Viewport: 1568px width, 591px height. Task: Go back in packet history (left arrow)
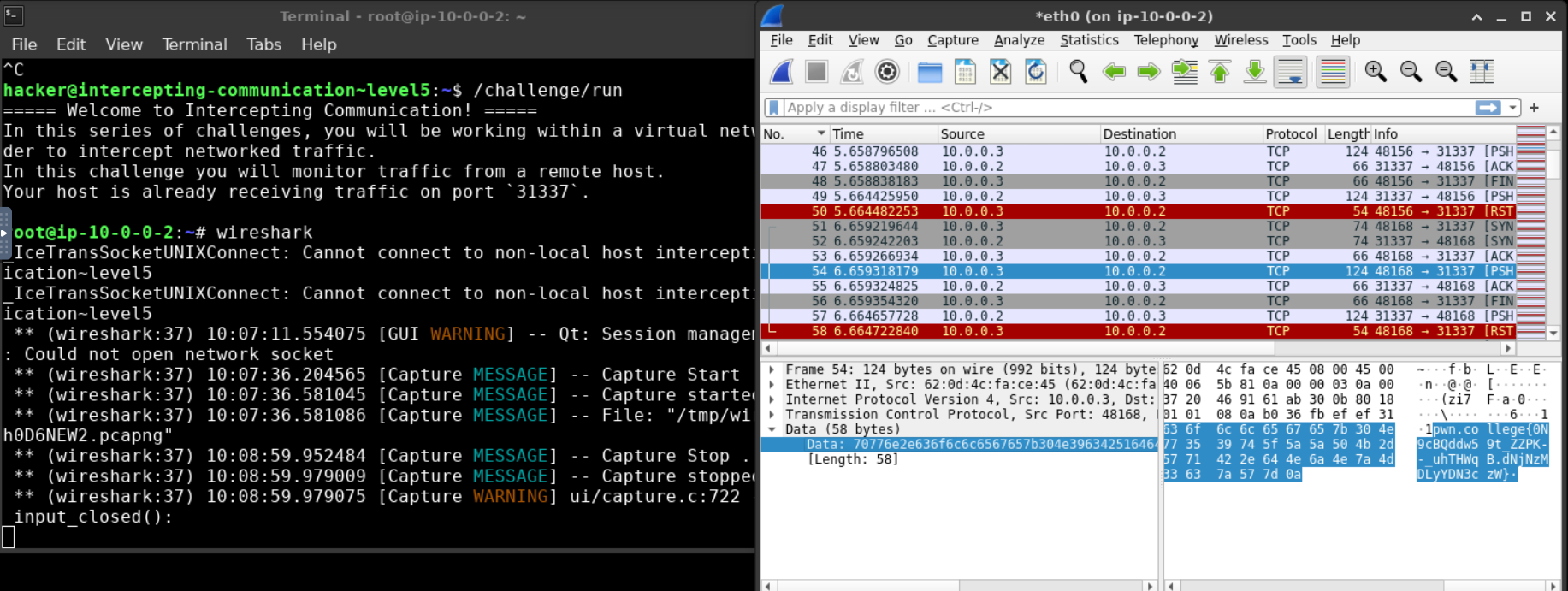click(1114, 72)
